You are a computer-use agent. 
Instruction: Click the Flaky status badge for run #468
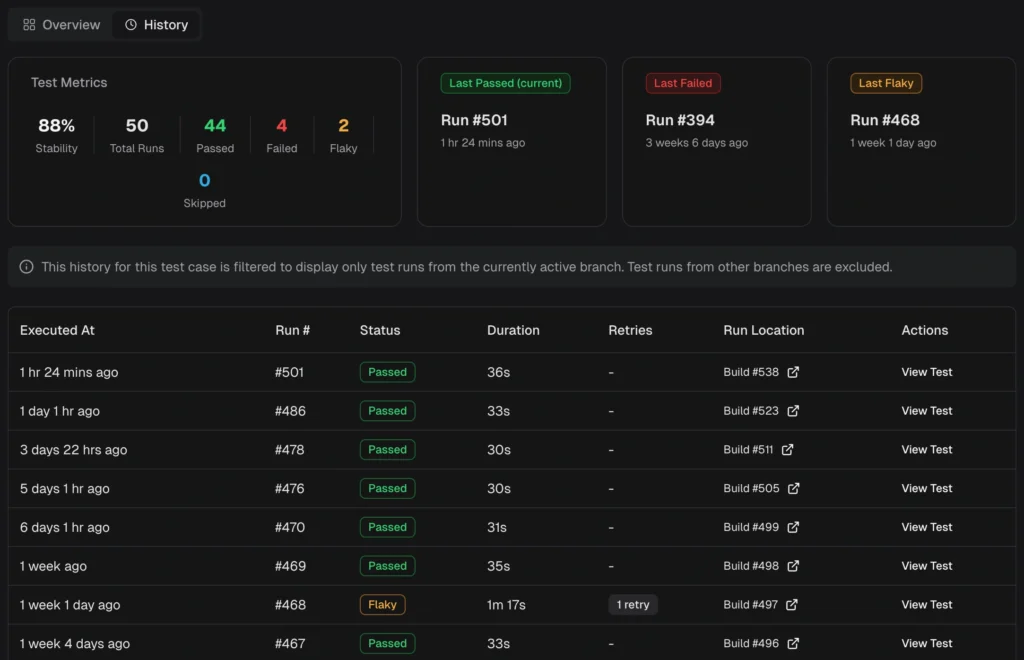pyautogui.click(x=382, y=605)
